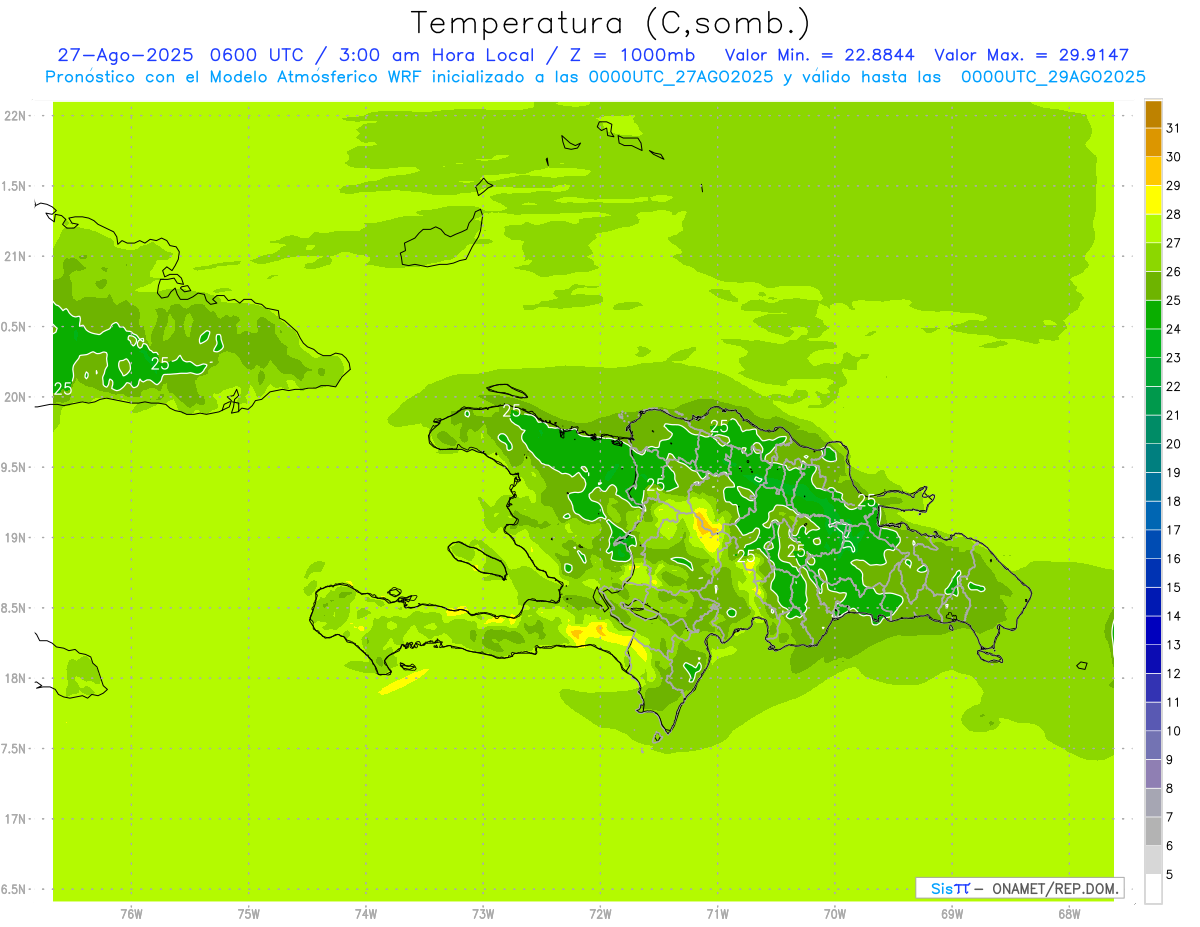The height and width of the screenshot is (927, 1200).
Task: Click the '7.5N' latitude axis label
Action: [x=13, y=750]
